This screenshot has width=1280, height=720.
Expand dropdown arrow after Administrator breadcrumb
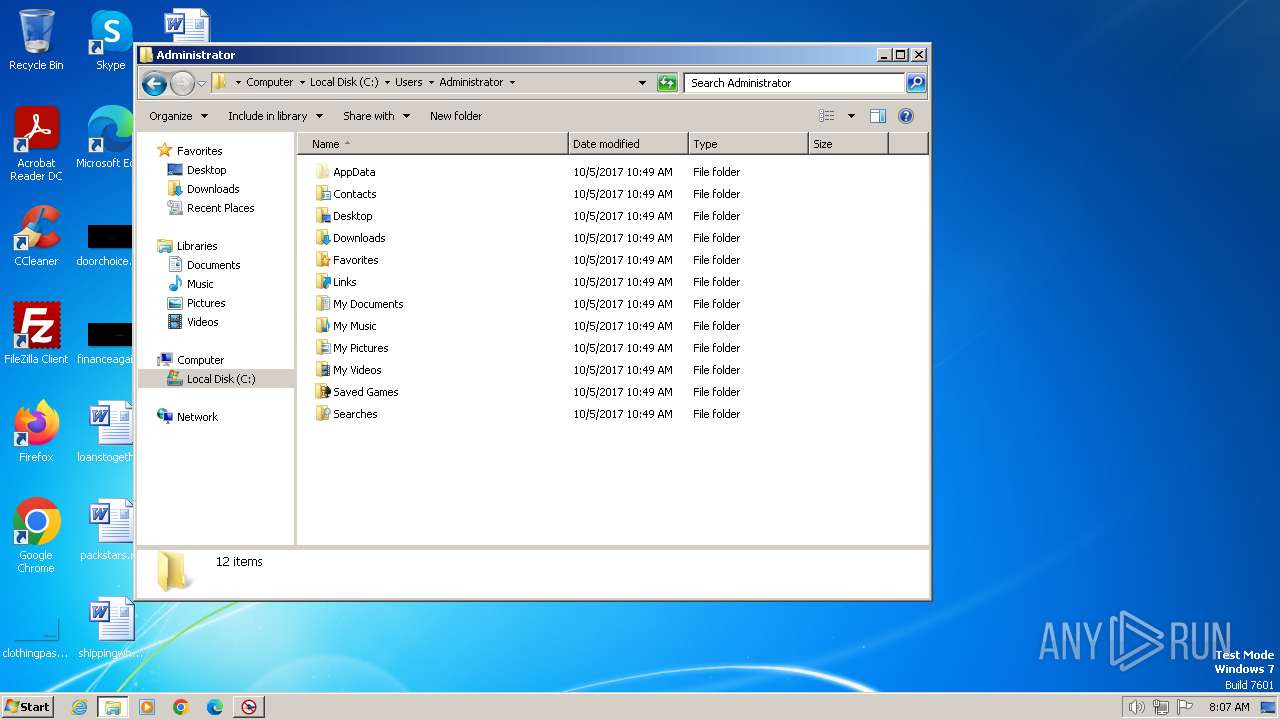click(x=512, y=82)
